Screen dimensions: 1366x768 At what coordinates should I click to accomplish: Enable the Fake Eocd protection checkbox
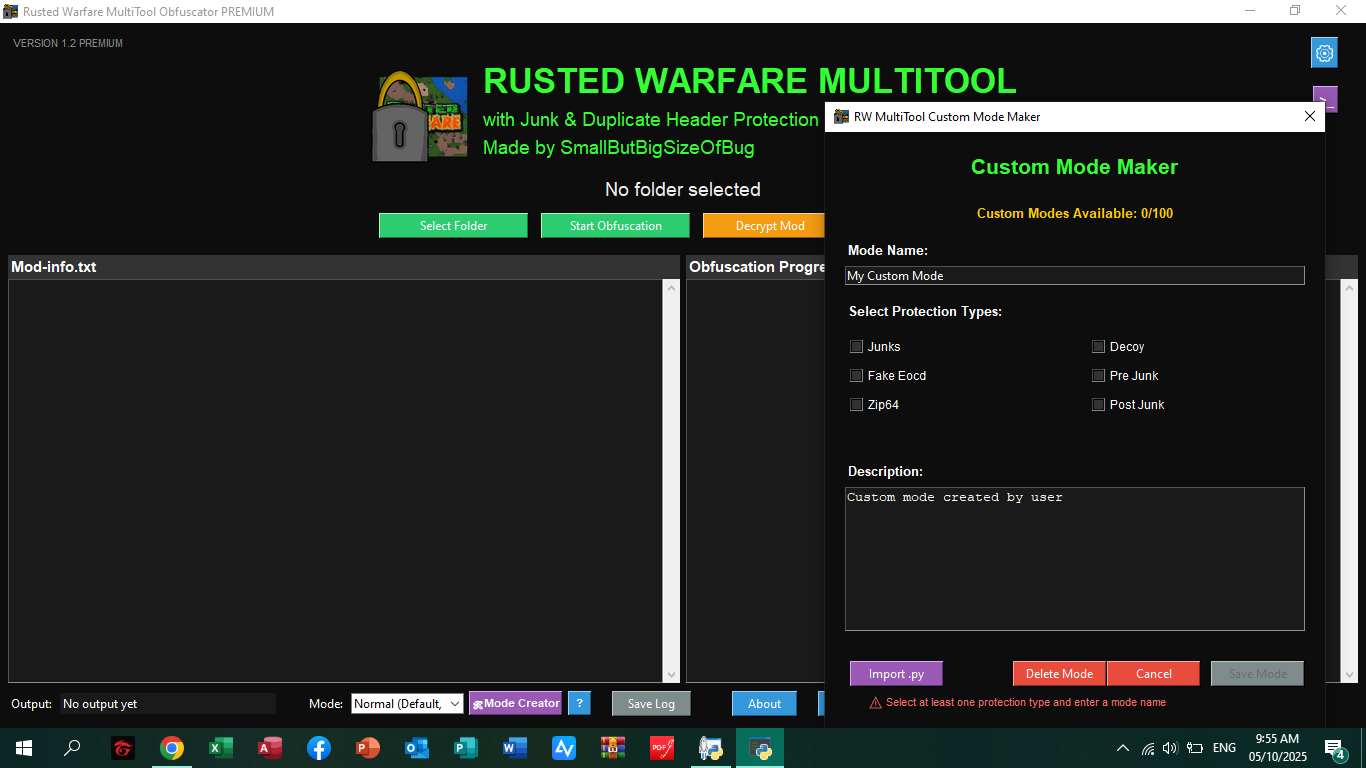[856, 376]
